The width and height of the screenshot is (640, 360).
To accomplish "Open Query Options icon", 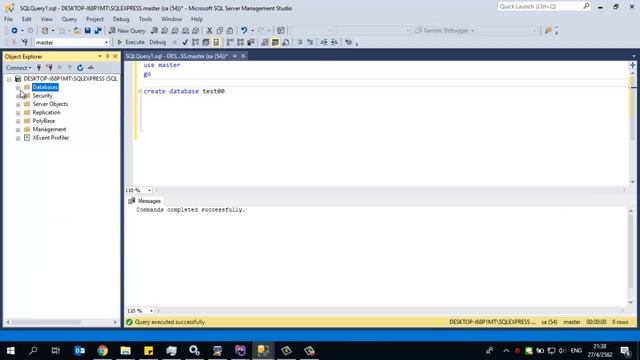I will [x=206, y=42].
